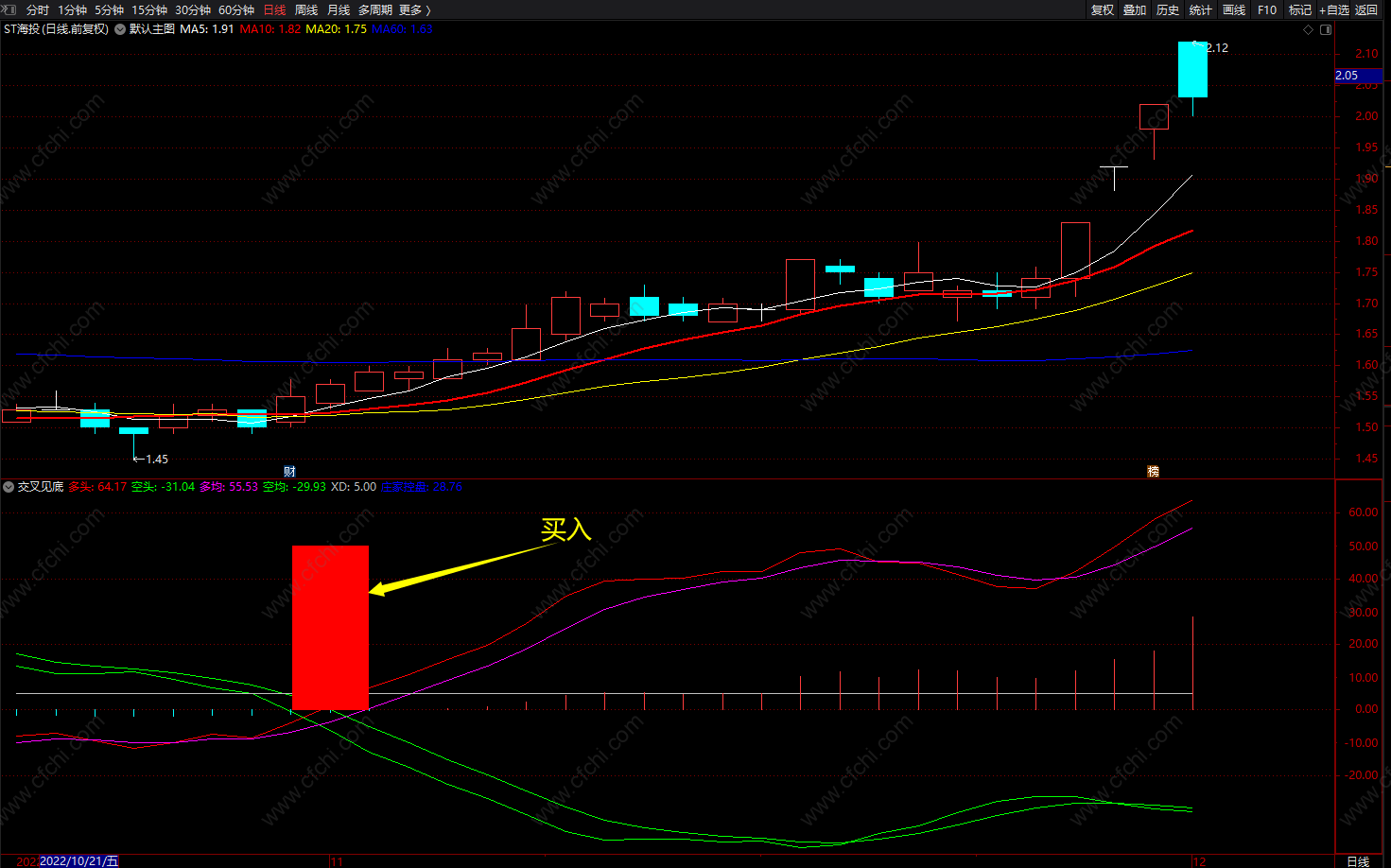The width and height of the screenshot is (1391, 868).
Task: Select the 60分钟 period tab
Action: click(x=236, y=9)
